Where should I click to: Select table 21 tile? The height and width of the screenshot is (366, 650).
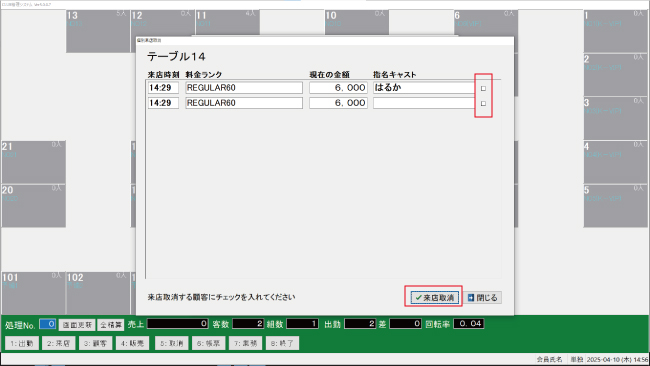pyautogui.click(x=34, y=162)
